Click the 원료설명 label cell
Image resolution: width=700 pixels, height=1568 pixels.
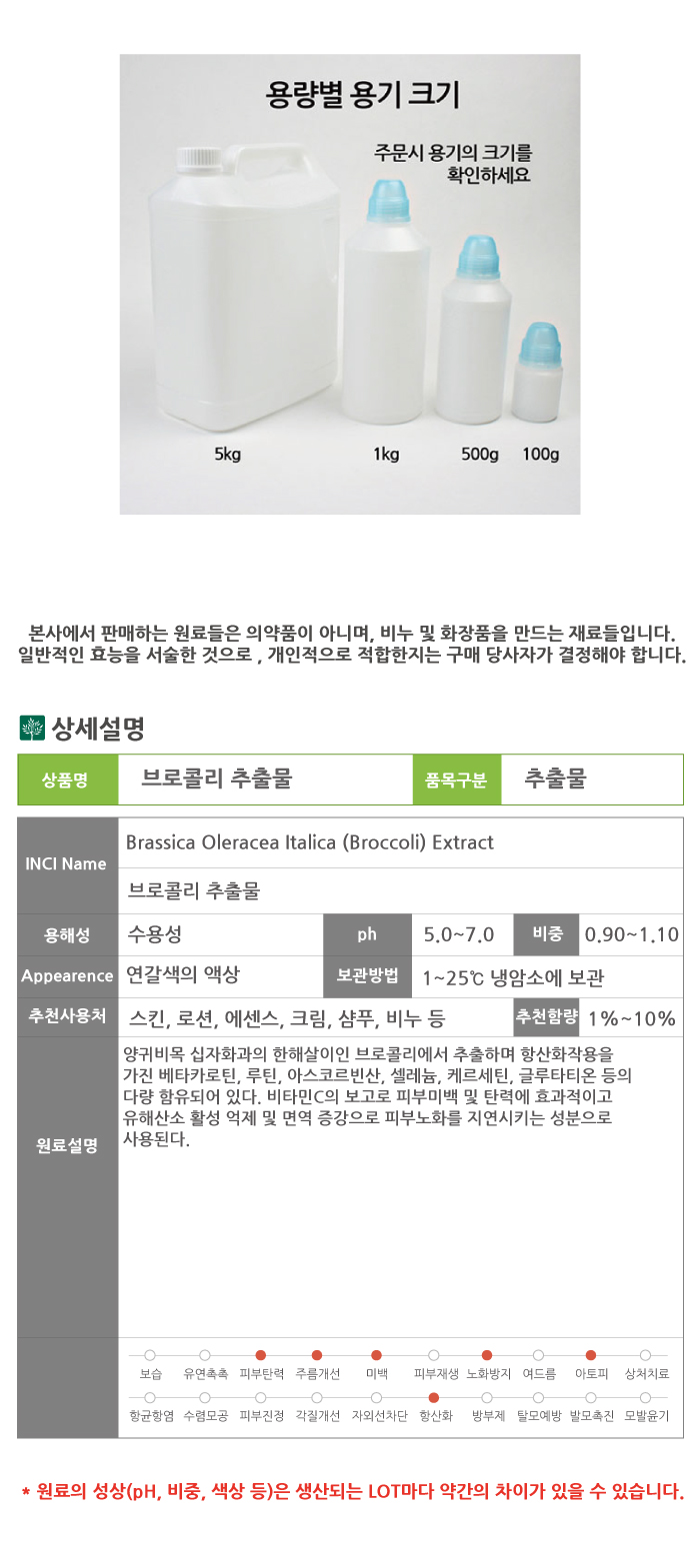tap(67, 1145)
